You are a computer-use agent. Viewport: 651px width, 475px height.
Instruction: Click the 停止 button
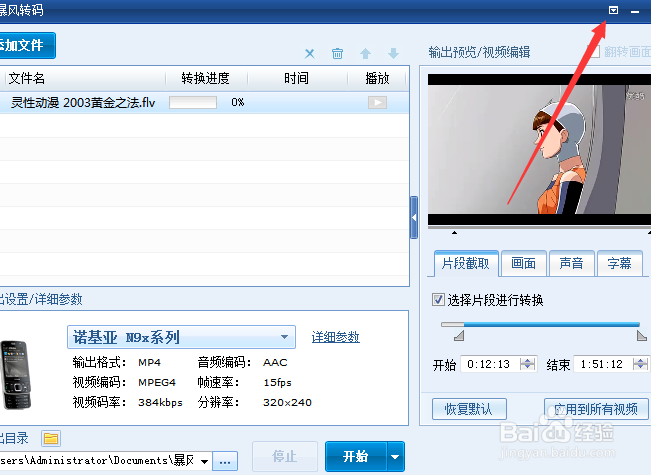[x=285, y=456]
